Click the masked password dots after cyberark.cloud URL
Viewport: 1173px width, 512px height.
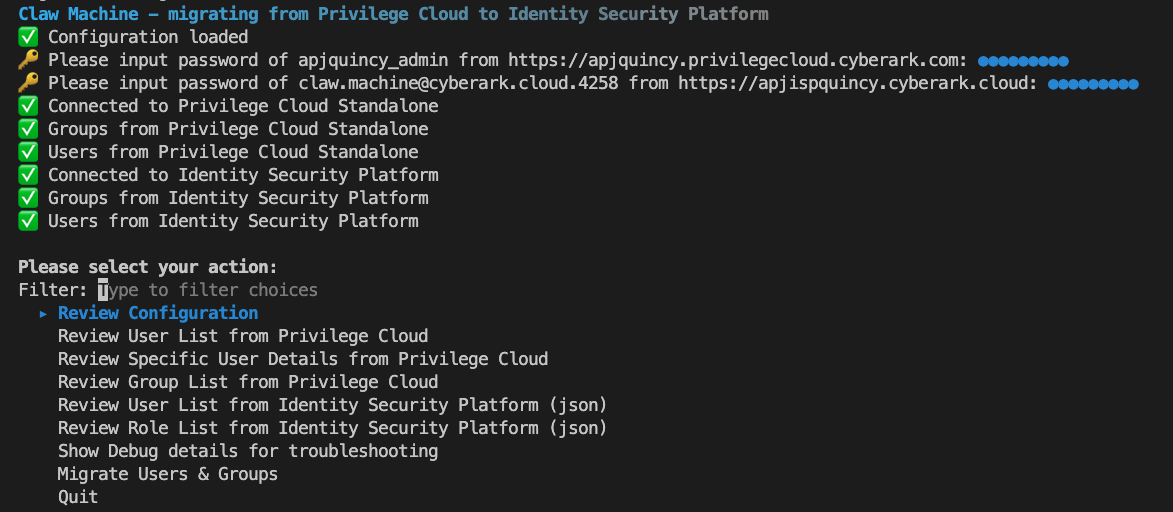click(1093, 85)
